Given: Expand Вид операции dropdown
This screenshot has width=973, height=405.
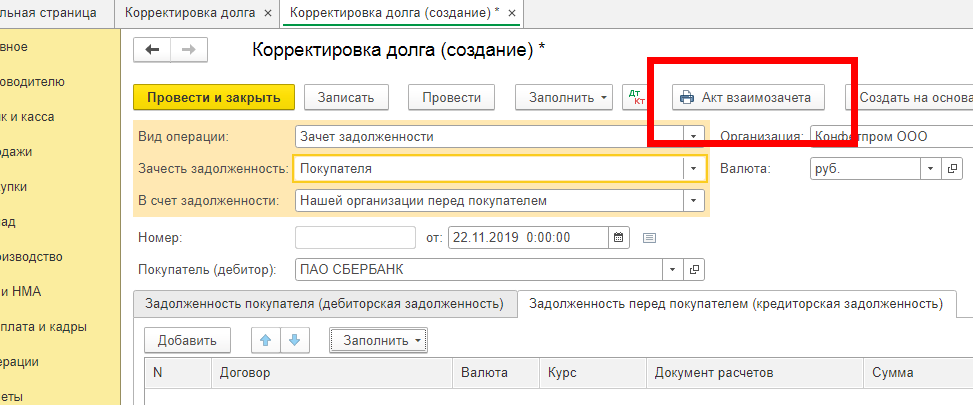Looking at the screenshot, I should 694,137.
